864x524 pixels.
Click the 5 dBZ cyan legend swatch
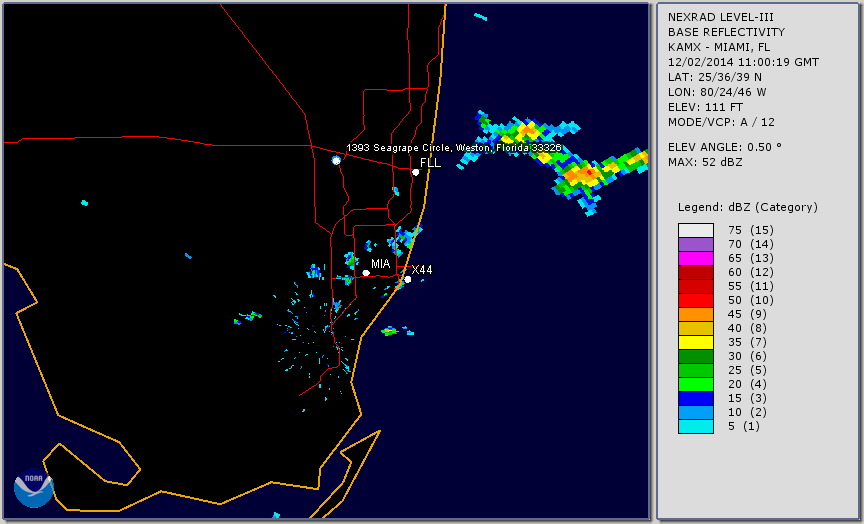click(x=696, y=426)
